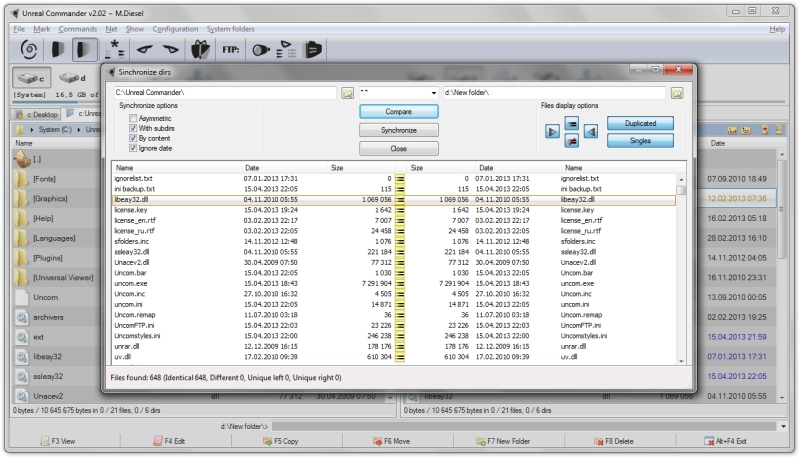
Task: Enable the Asymmetric checkbox
Action: coord(133,118)
